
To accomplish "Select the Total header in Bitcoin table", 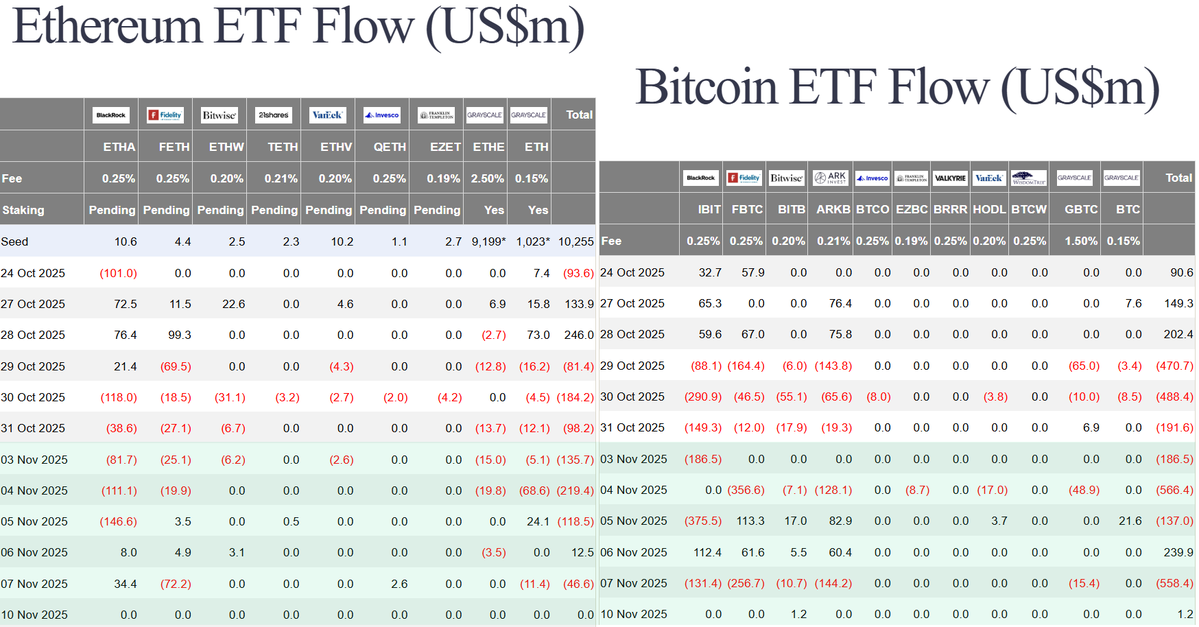I will [1179, 178].
